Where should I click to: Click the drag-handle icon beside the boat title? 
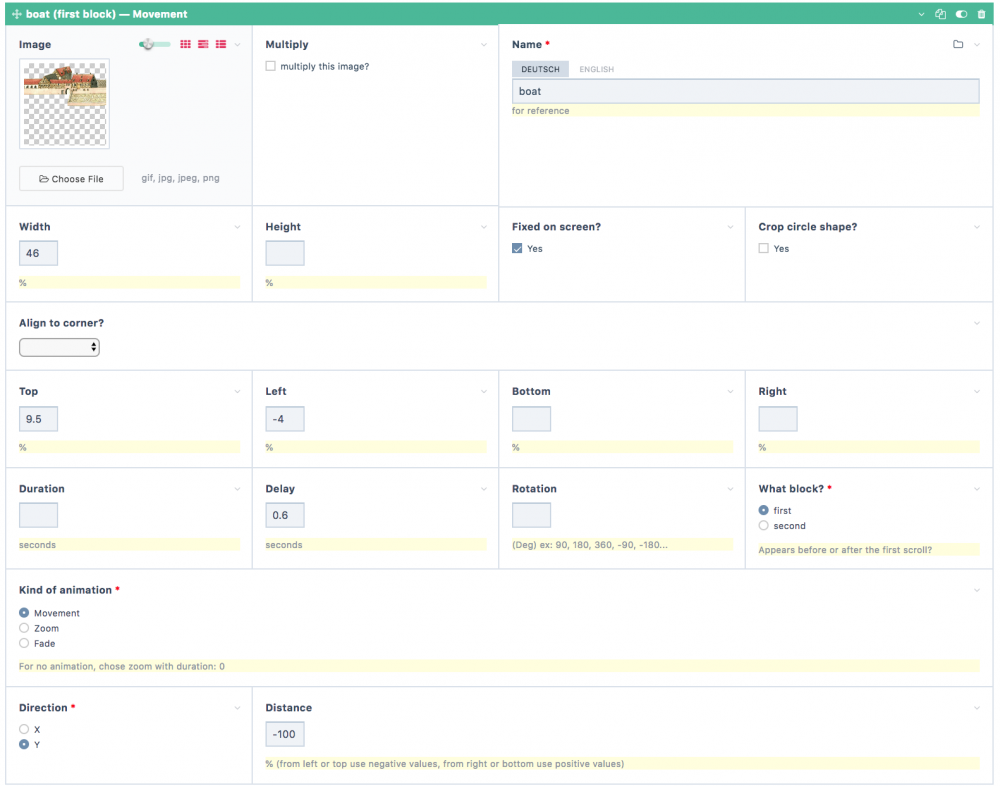(16, 15)
